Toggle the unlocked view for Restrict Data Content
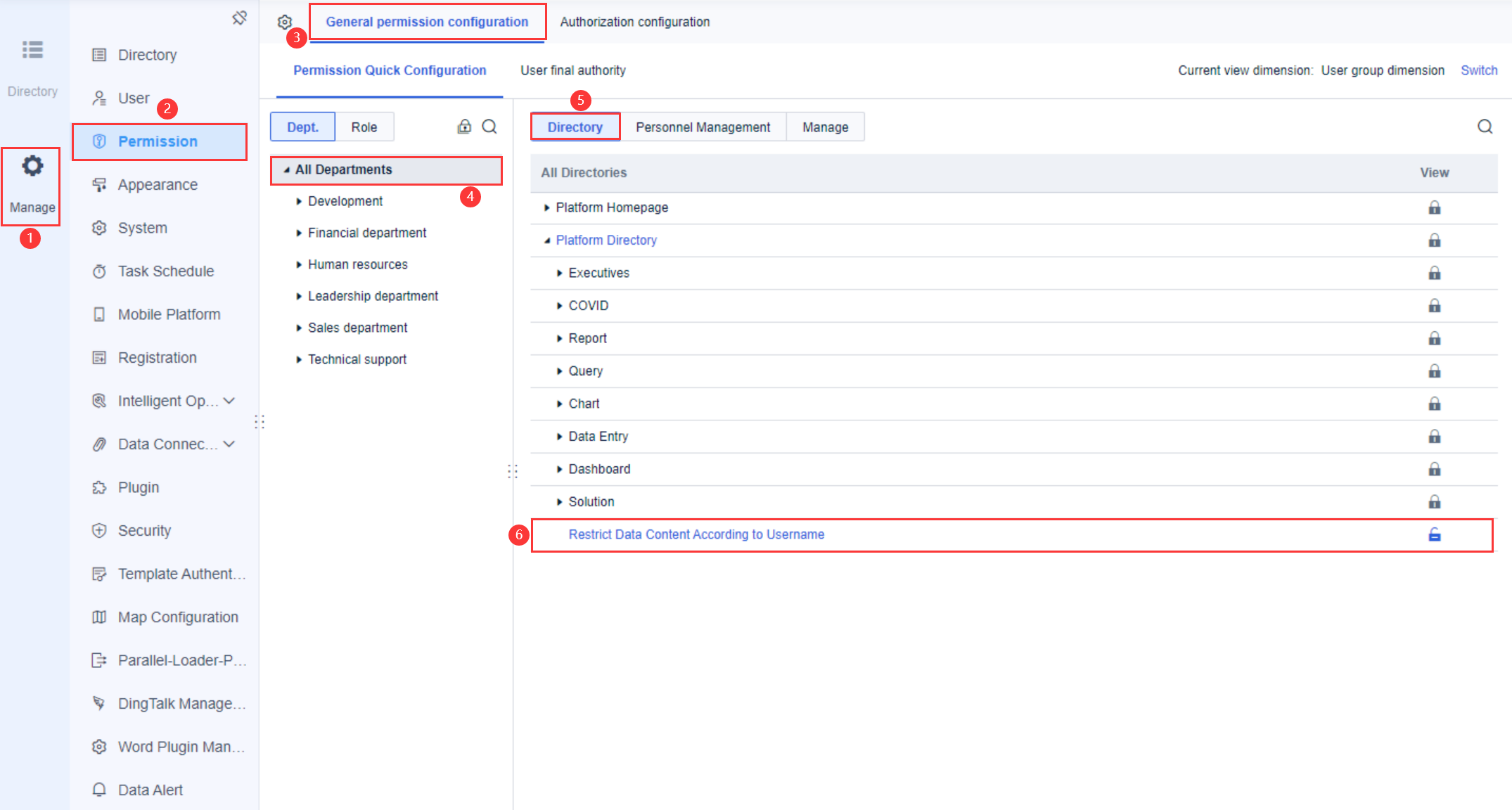The image size is (1512, 810). click(1434, 534)
